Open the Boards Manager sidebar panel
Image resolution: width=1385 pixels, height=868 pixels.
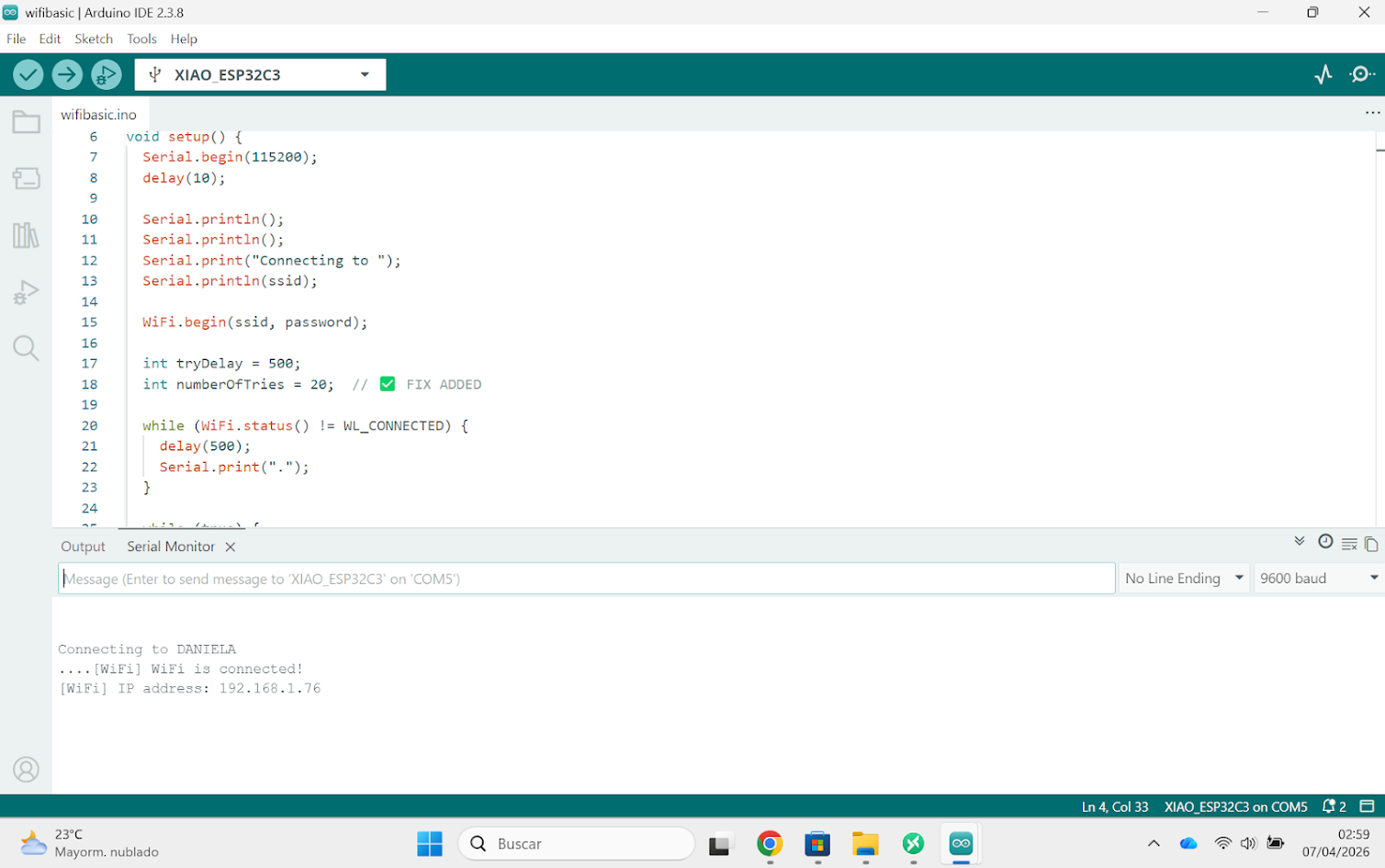click(26, 178)
